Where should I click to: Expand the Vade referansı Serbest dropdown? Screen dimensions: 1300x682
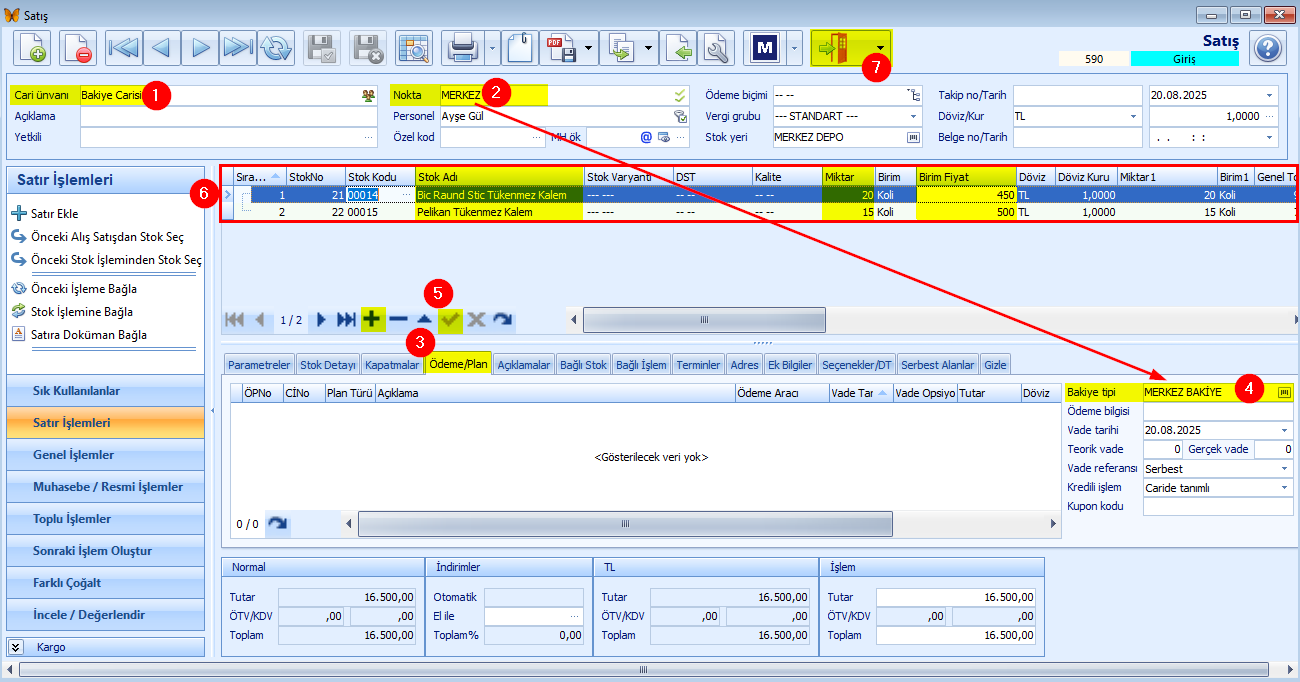pos(1285,468)
